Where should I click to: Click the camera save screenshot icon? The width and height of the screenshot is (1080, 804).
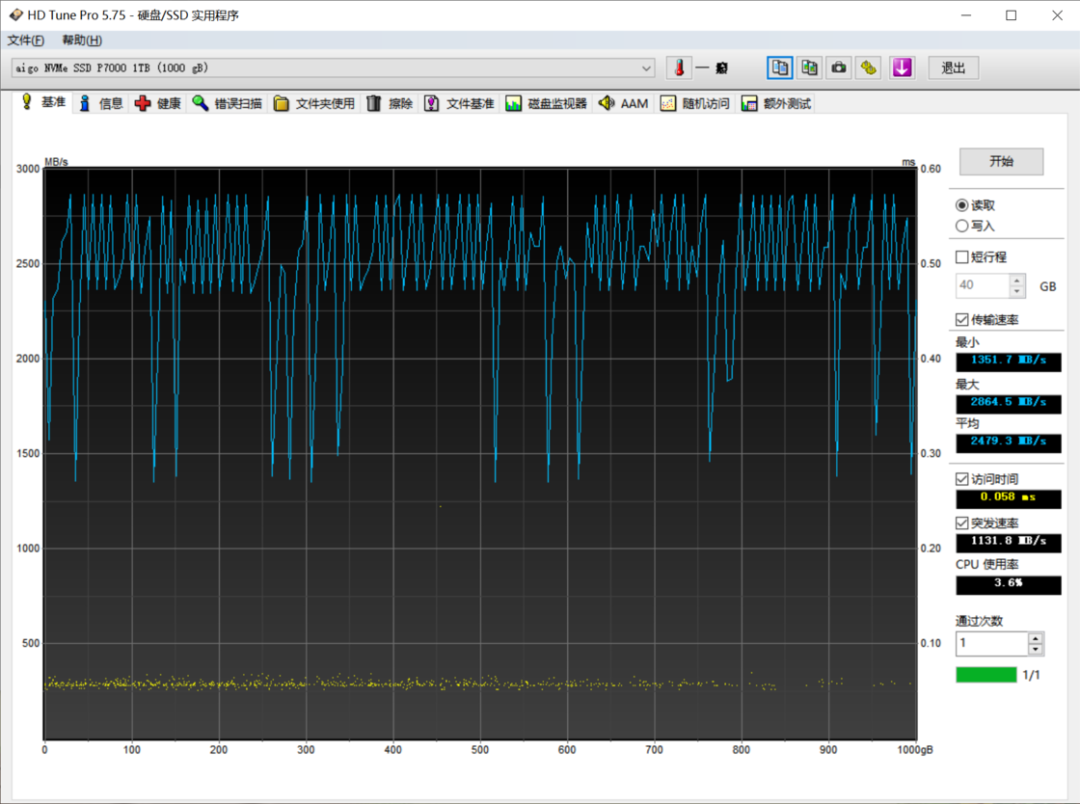pyautogui.click(x=839, y=68)
